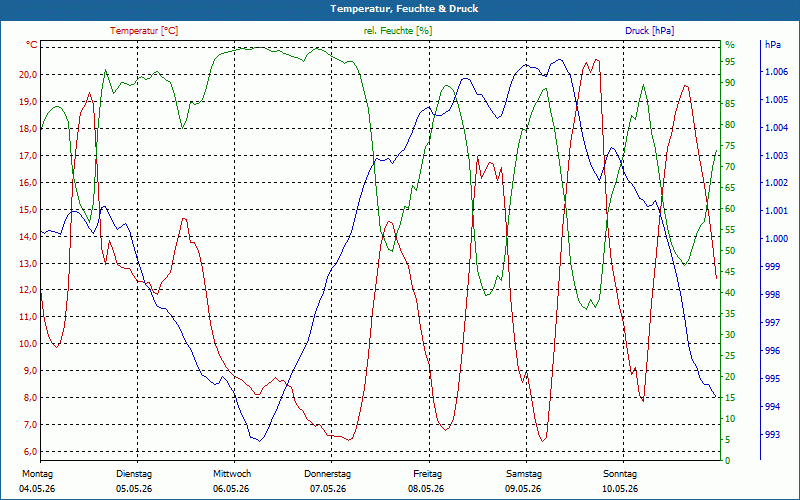This screenshot has height=500, width=800.
Task: Select the Samstag 09.05.26 date label
Action: (523, 481)
